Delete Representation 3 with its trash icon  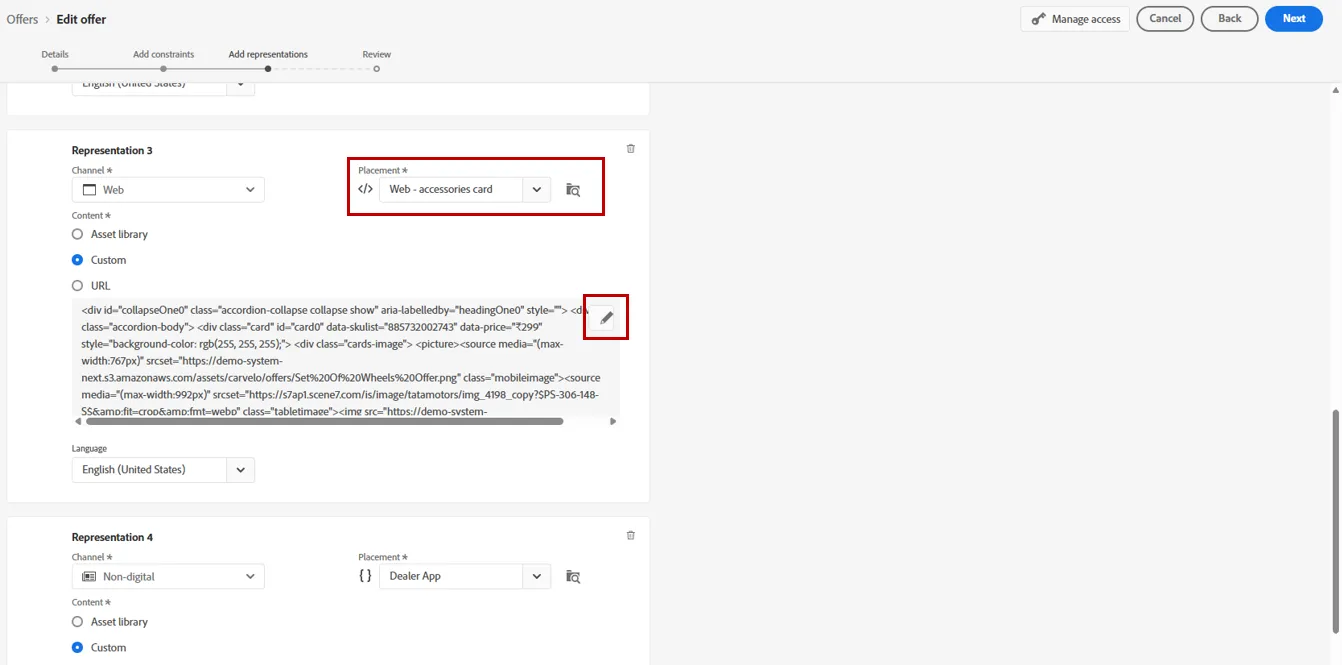(x=630, y=149)
